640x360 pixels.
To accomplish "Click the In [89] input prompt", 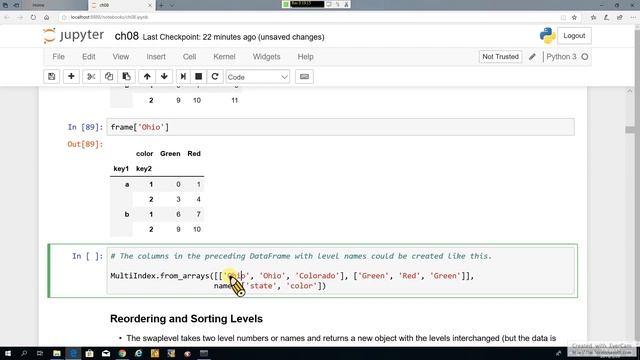I will click(85, 127).
